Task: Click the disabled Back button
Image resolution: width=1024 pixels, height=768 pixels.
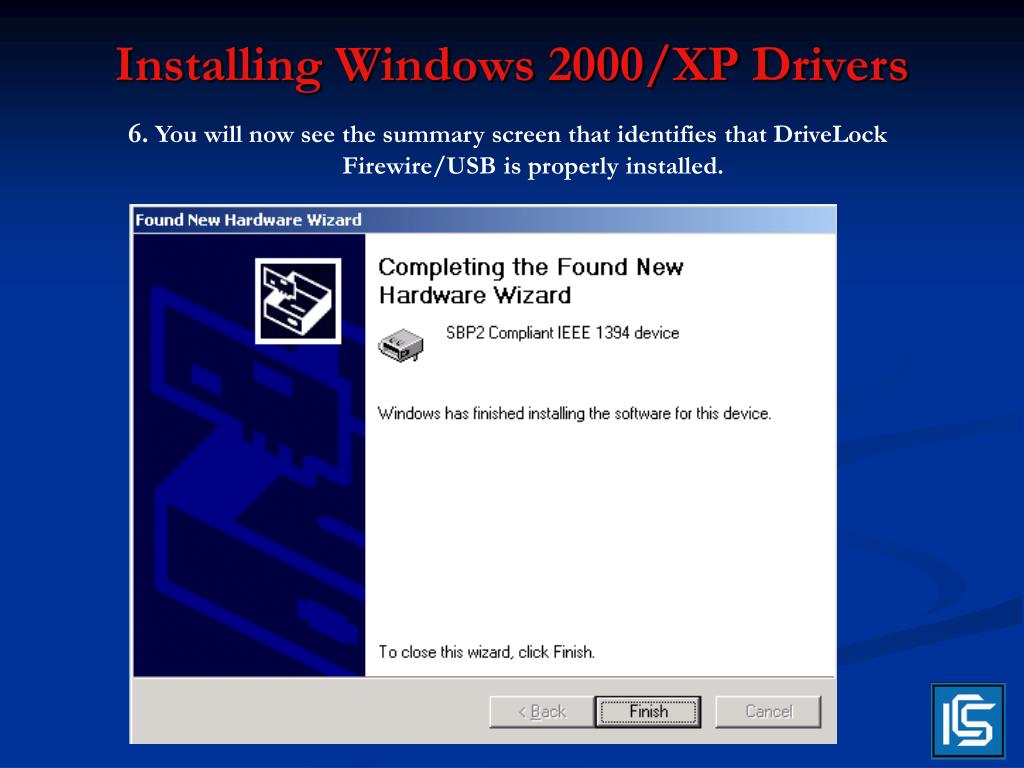Action: click(541, 711)
